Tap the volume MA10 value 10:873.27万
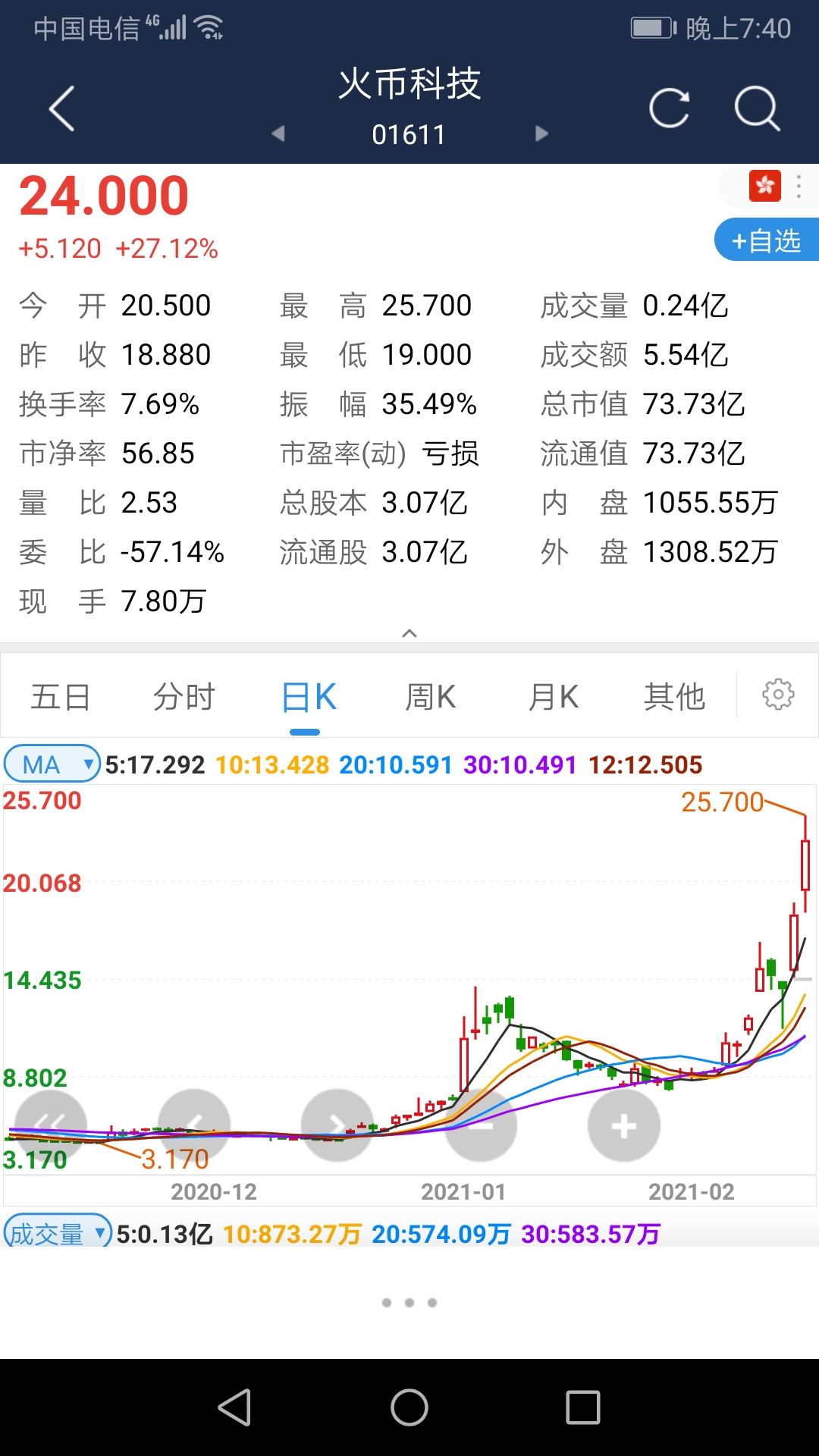This screenshot has width=819, height=1456. [292, 1234]
